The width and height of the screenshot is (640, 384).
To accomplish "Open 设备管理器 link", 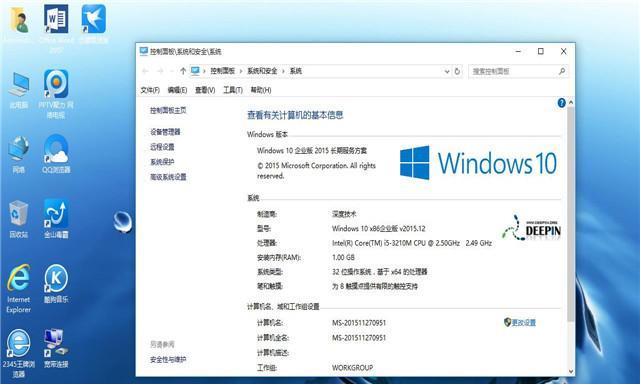I will [x=165, y=132].
